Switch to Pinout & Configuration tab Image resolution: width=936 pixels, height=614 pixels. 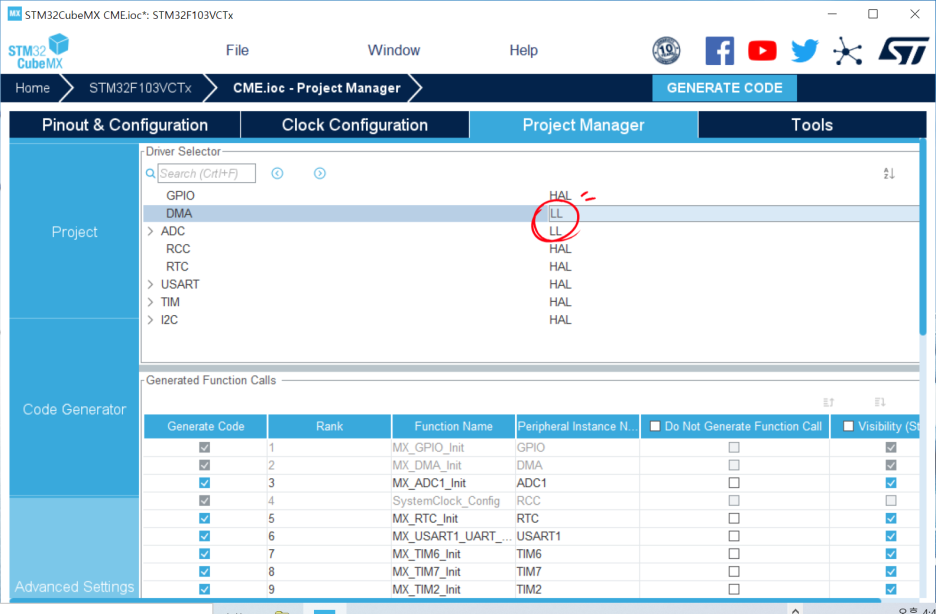pyautogui.click(x=125, y=125)
